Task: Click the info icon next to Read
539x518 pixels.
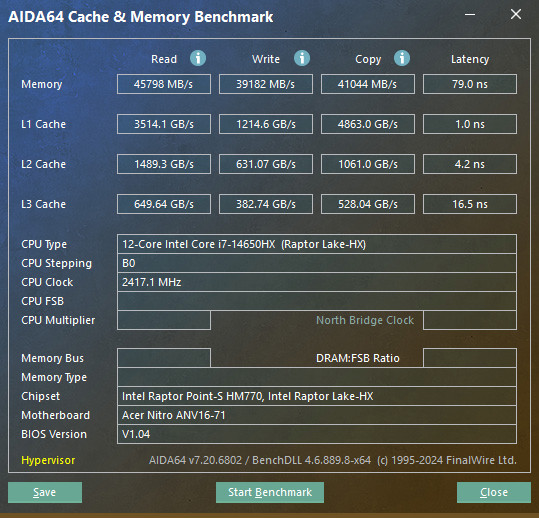Action: point(198,58)
